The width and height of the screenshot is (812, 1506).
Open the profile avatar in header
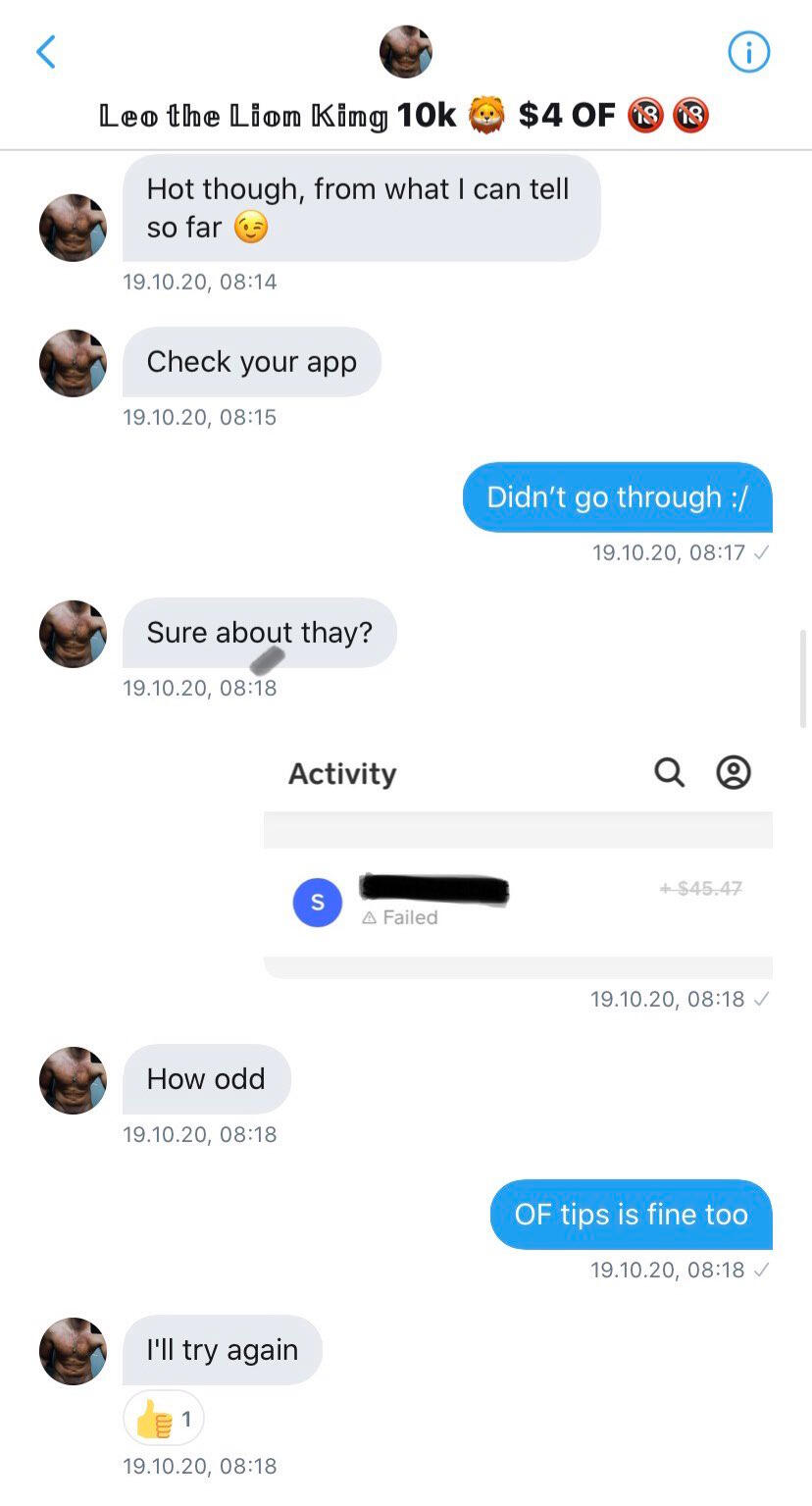click(x=406, y=51)
